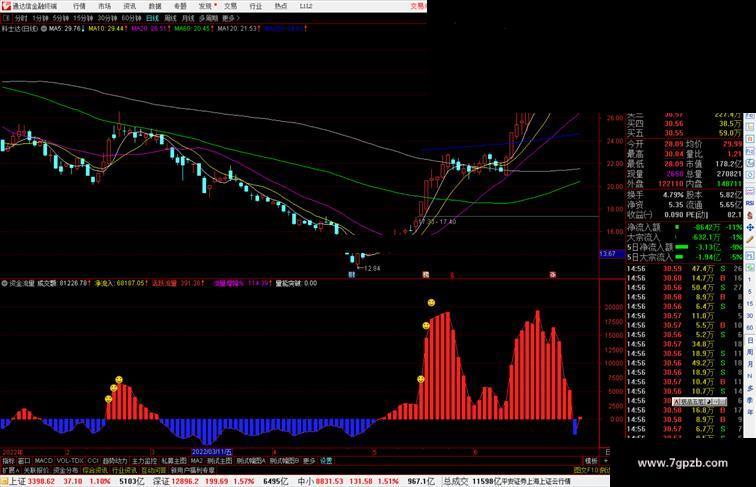This screenshot has height=487, width=756.
Task: Select the 周 period shortcut in right sidebar
Action: click(x=750, y=352)
